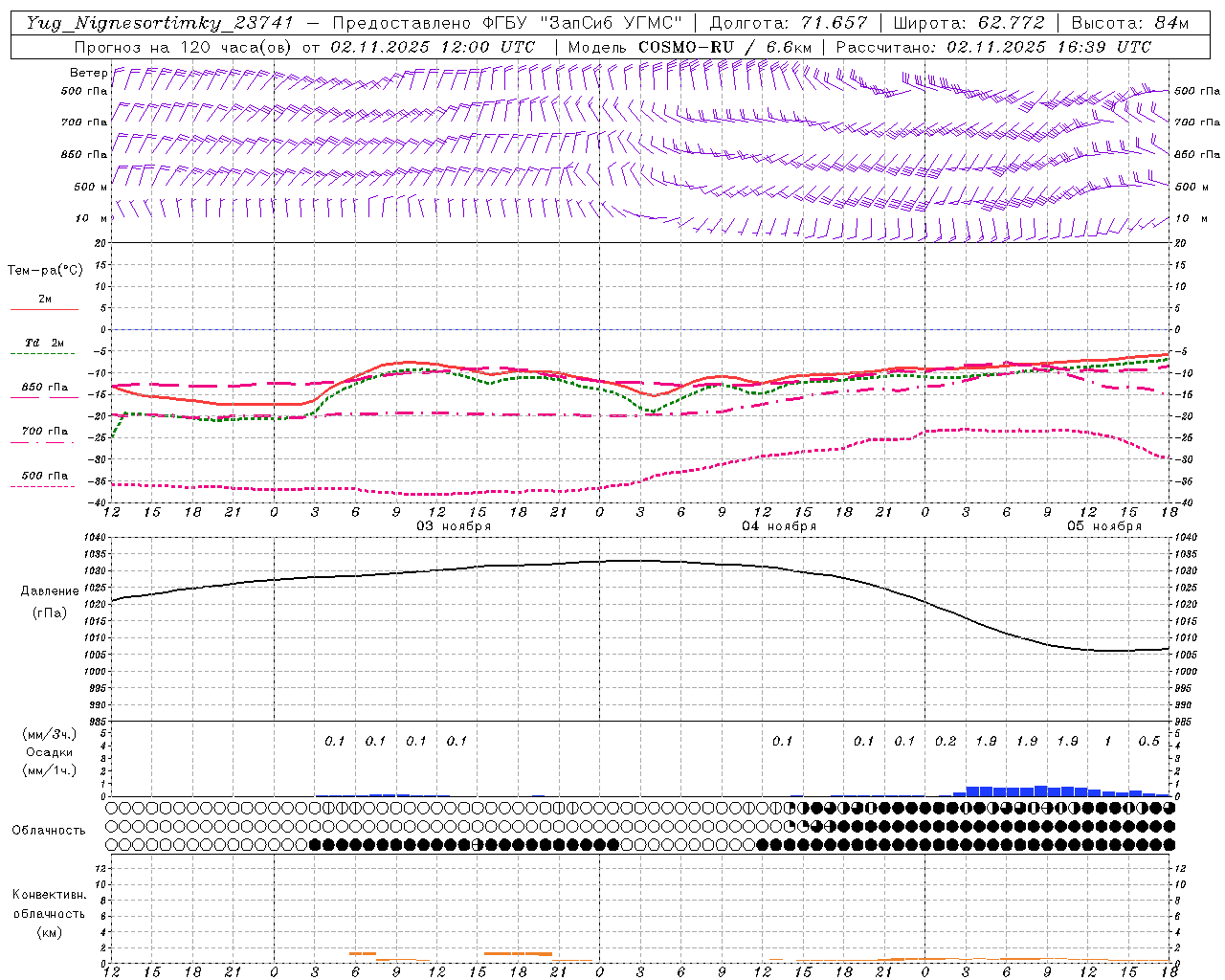Viewport: 1225px width, 980px height.
Task: Click the Модель COSMO-RU / 6.6км label
Action: coord(690,47)
